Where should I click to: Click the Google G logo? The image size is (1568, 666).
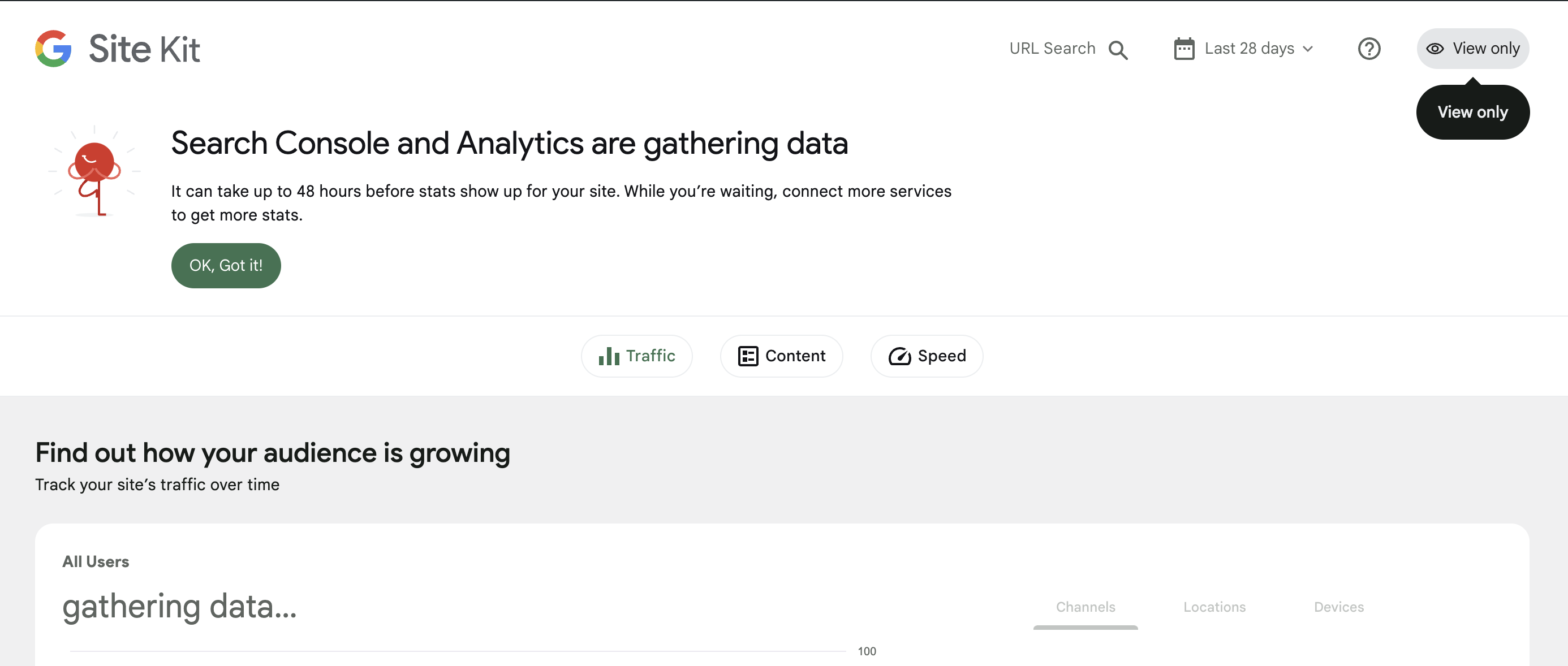click(54, 48)
